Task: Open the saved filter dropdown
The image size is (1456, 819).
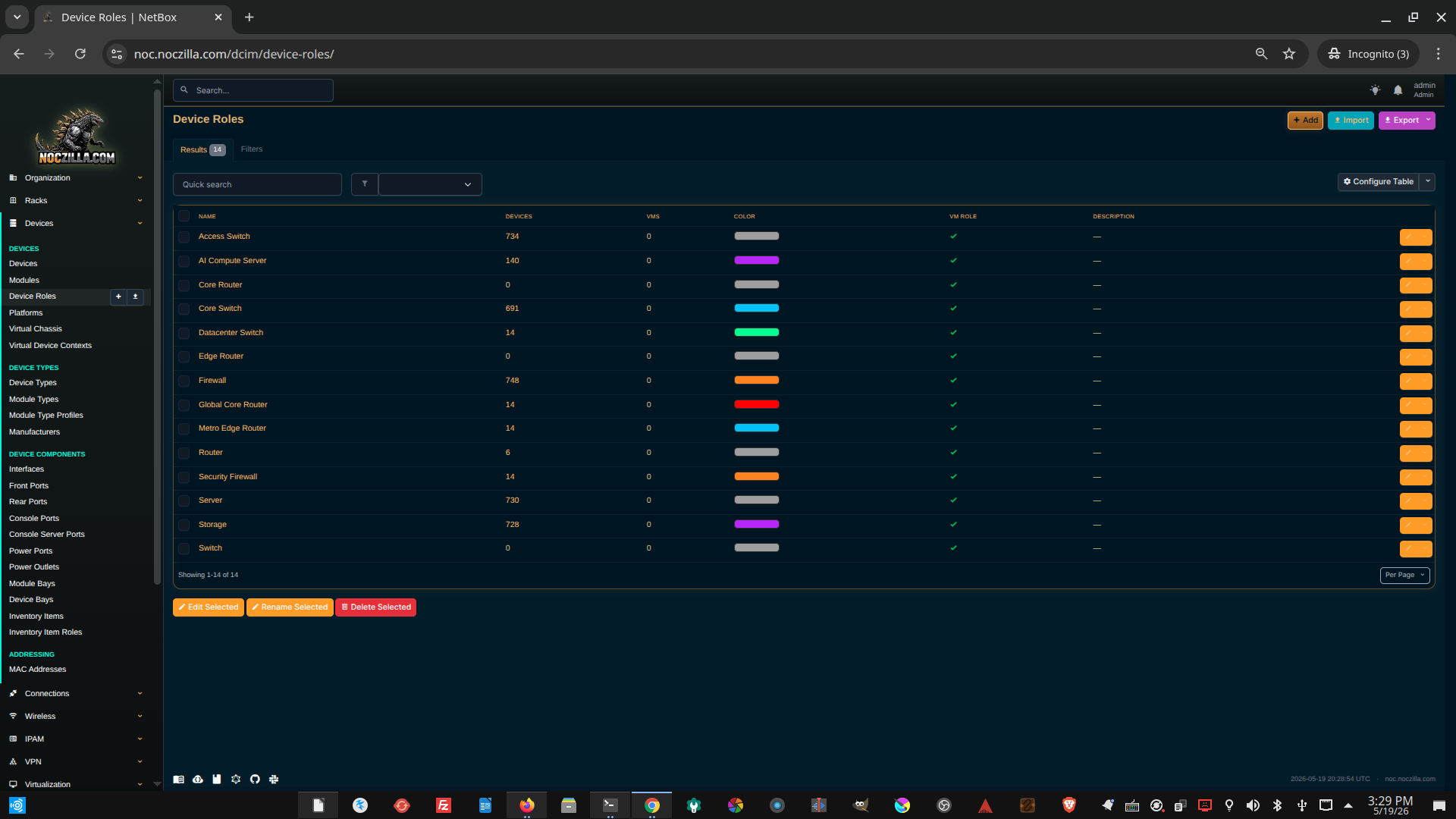Action: 430,184
